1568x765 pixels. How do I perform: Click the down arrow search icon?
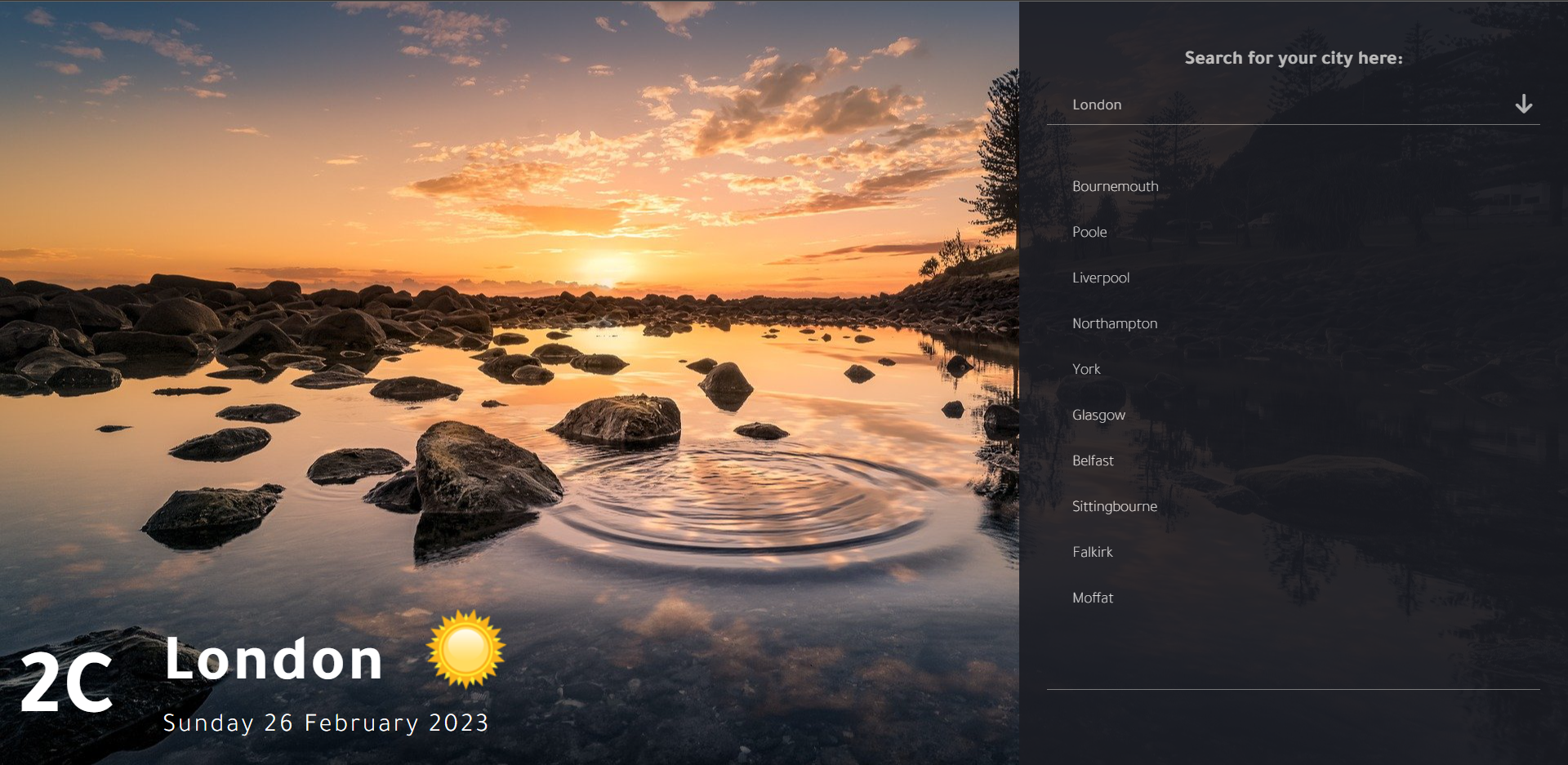pos(1523,105)
